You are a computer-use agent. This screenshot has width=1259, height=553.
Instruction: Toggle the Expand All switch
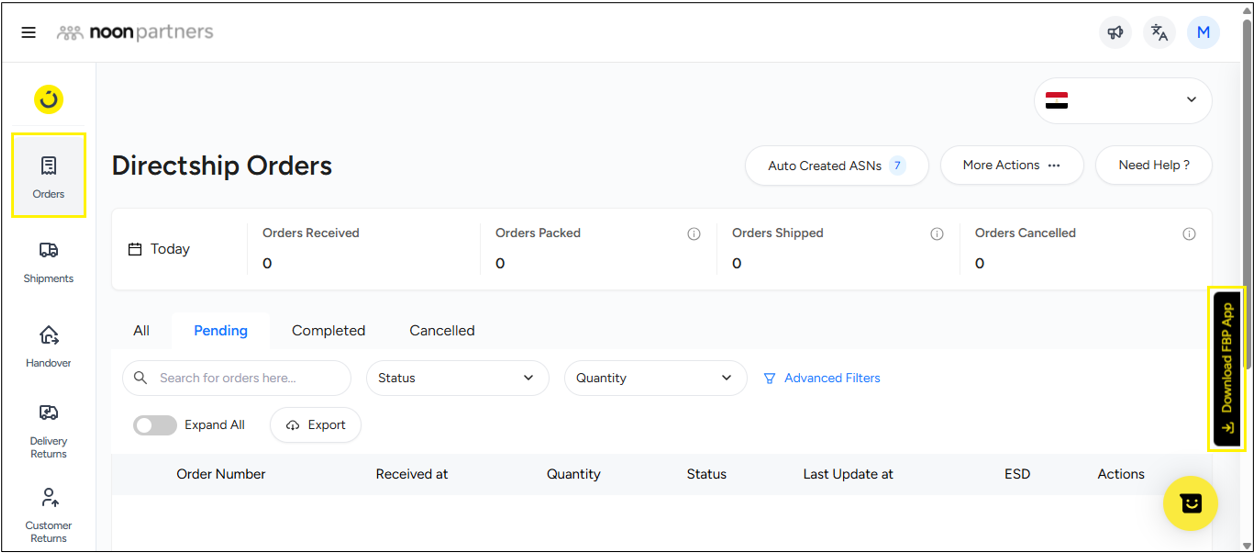155,425
